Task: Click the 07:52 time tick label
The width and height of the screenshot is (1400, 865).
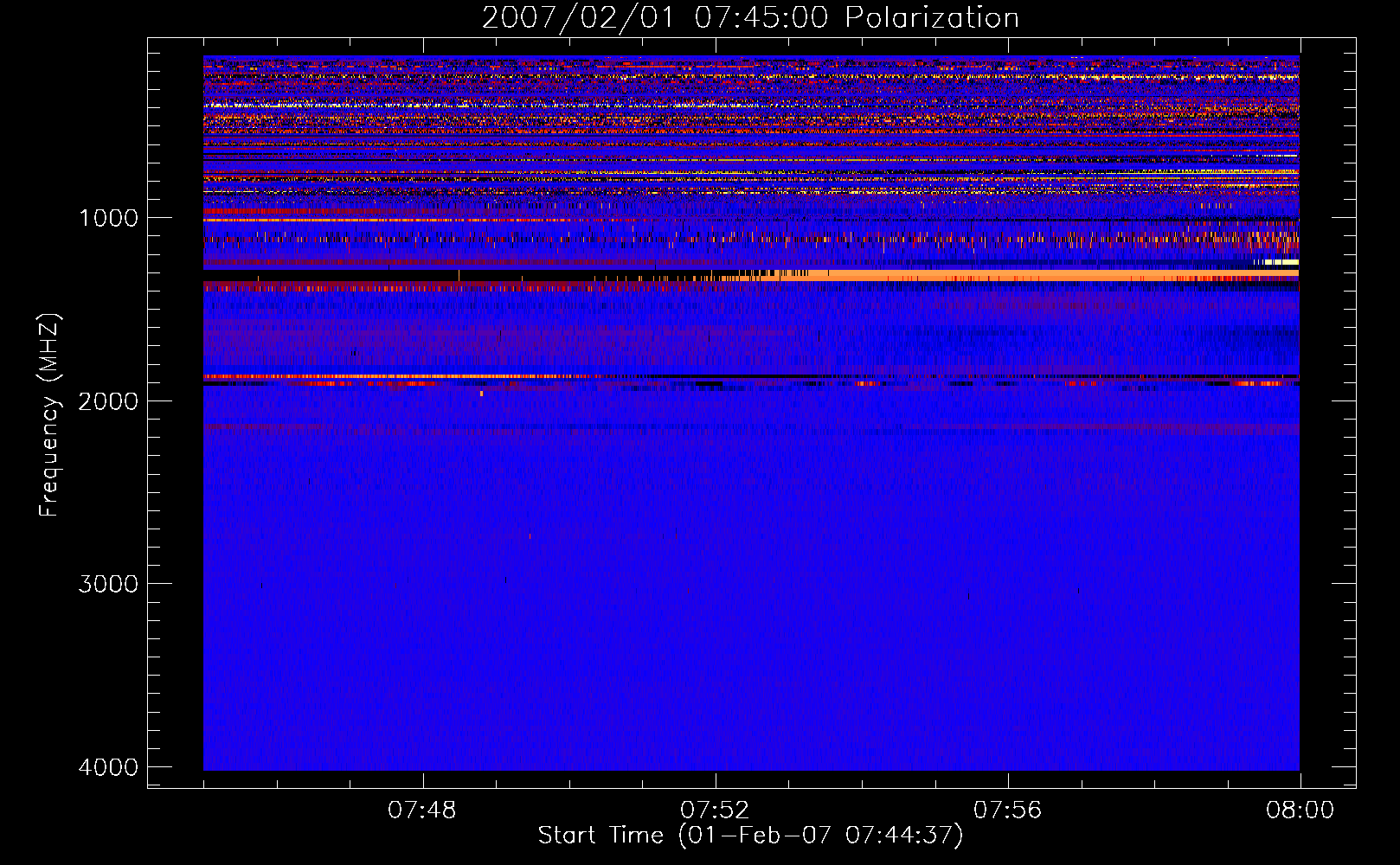Action: click(x=715, y=811)
